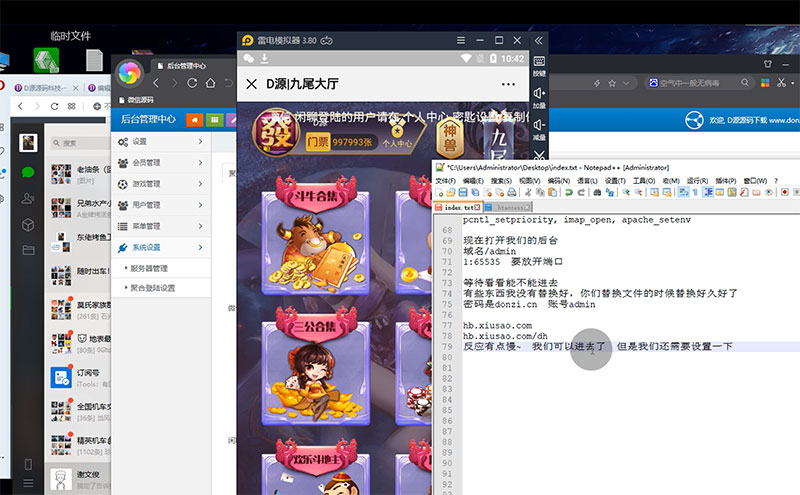Save the file with Notepad++ Save icon
Viewport: 800px width, 495px height.
[x=463, y=192]
